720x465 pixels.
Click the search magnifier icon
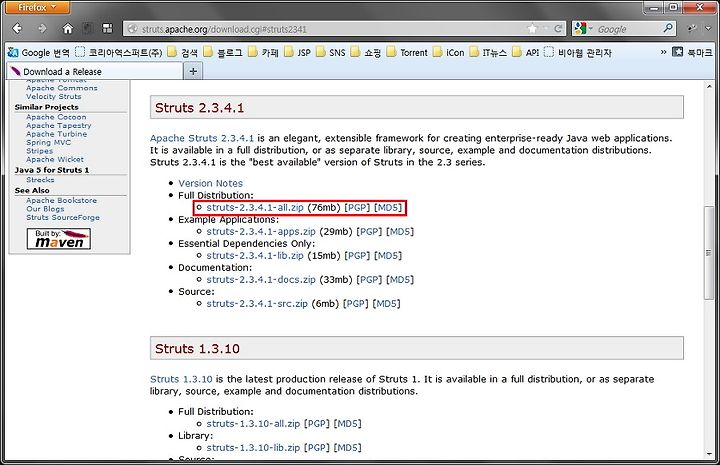coord(668,28)
